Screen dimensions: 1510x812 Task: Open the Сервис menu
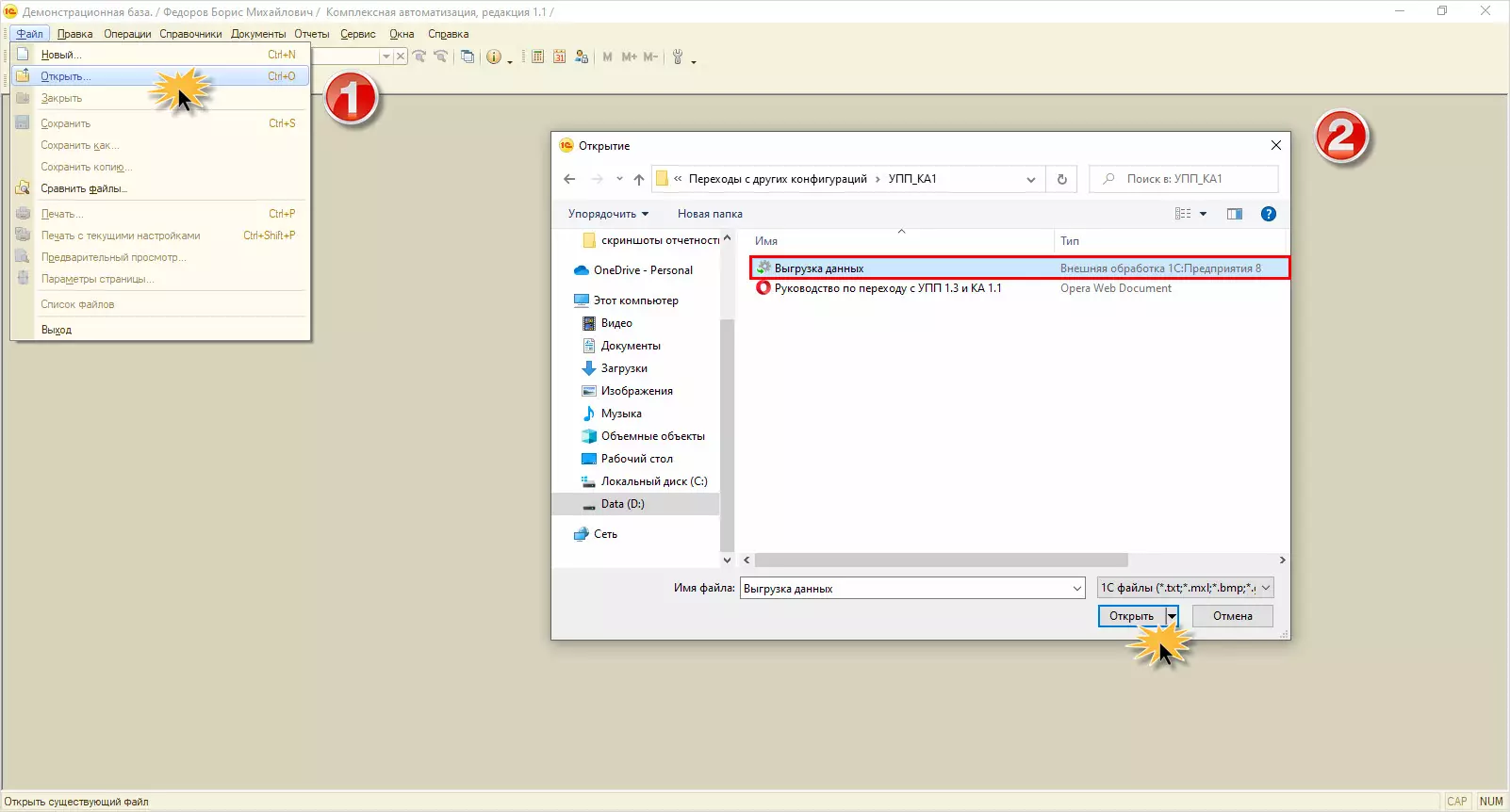pyautogui.click(x=358, y=34)
